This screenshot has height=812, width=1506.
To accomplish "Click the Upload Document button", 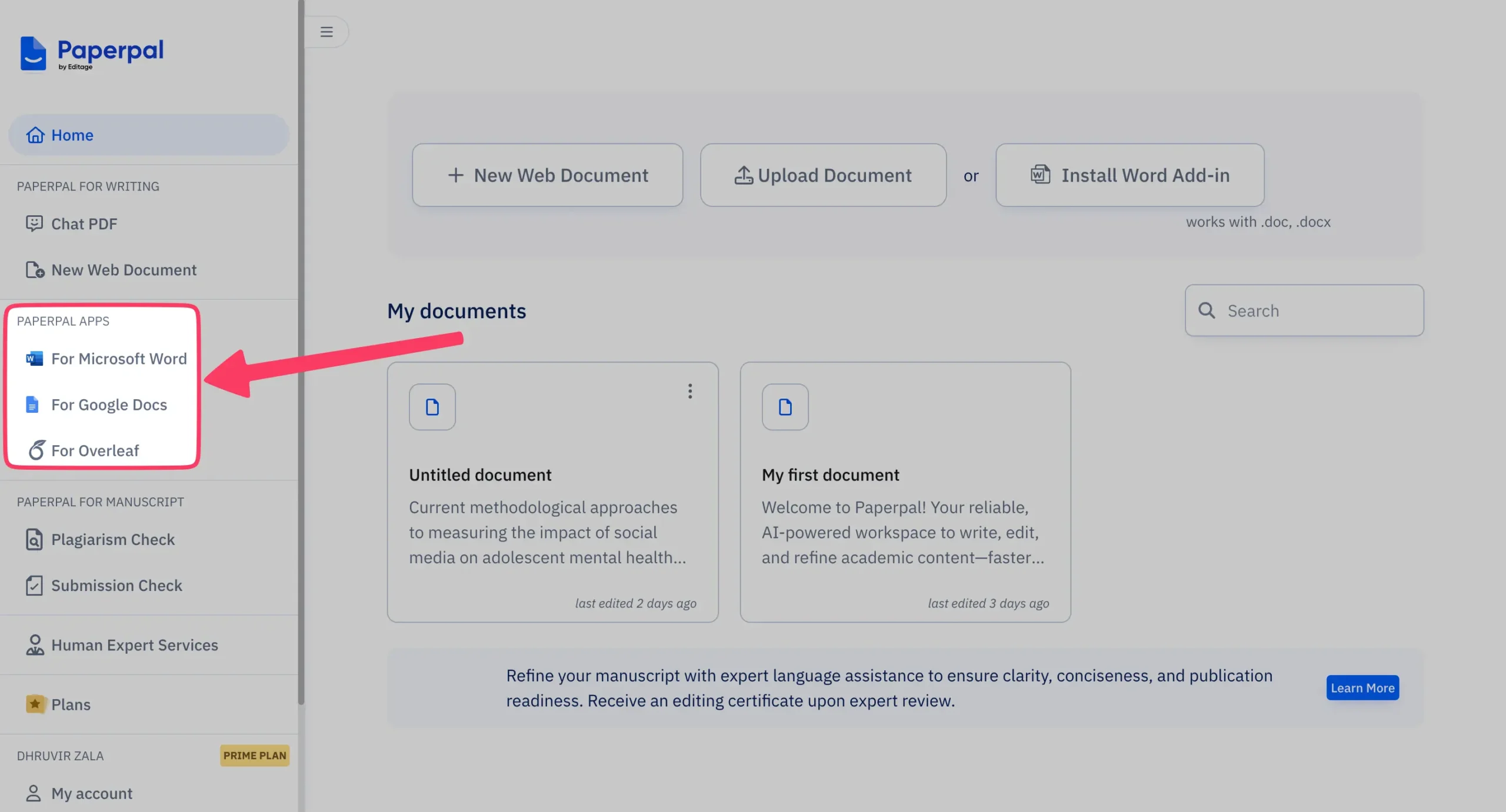I will 824,175.
